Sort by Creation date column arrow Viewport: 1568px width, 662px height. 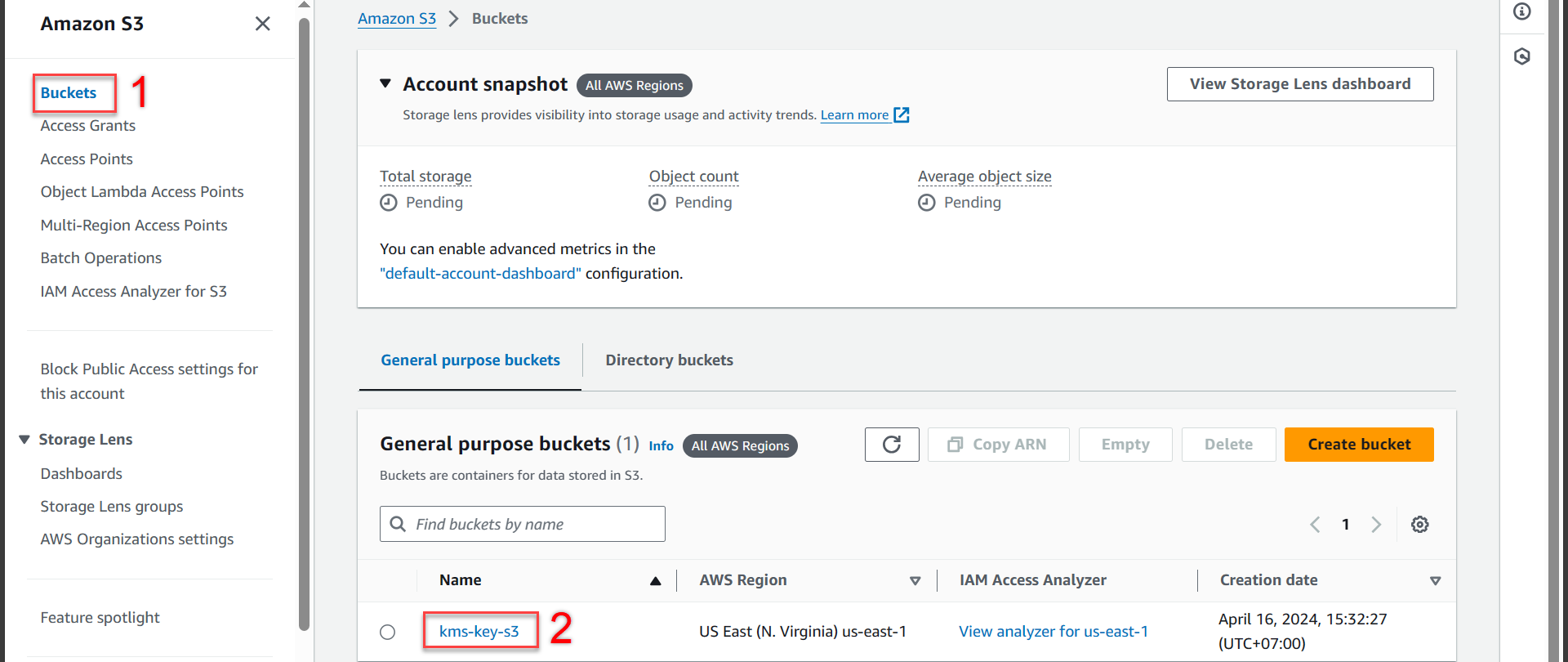pos(1435,581)
